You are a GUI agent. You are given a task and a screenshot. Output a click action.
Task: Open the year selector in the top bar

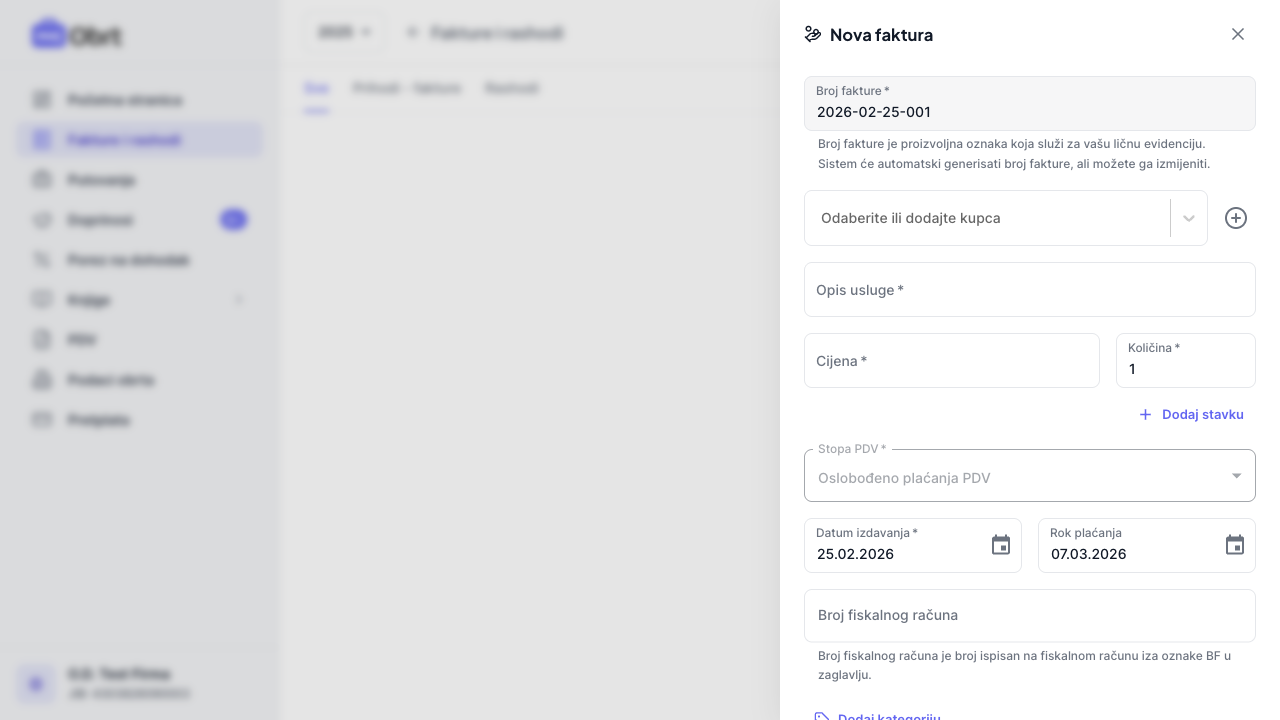[x=344, y=33]
